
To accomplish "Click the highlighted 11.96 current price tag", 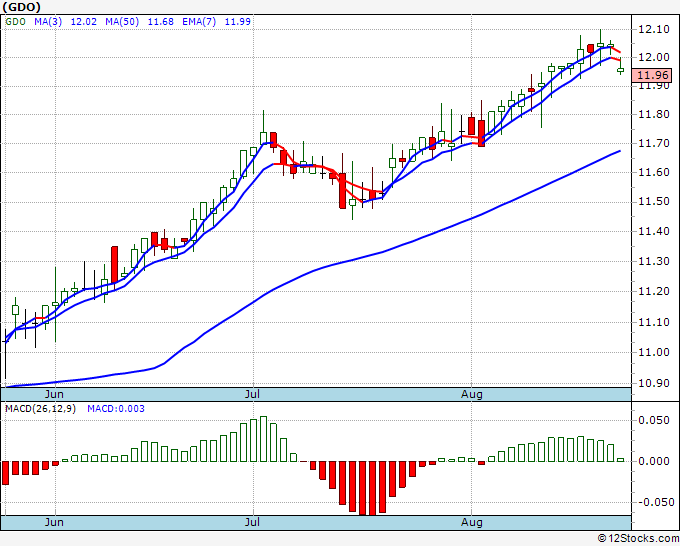I will (x=652, y=75).
